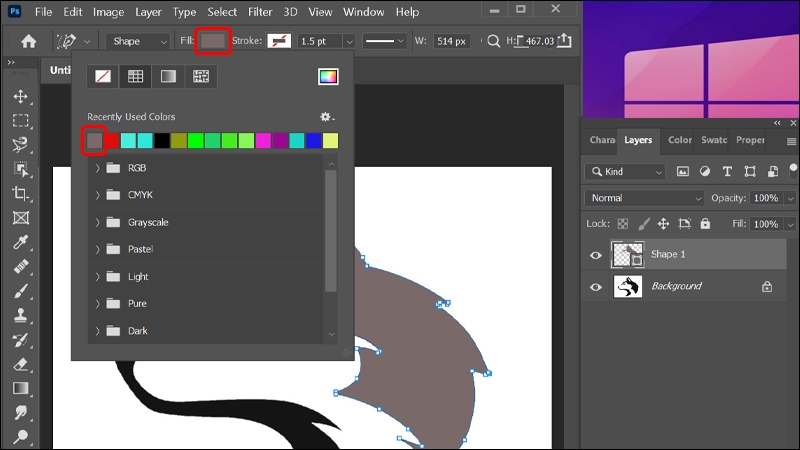800x450 pixels.
Task: Open the File menu
Action: pyautogui.click(x=43, y=12)
